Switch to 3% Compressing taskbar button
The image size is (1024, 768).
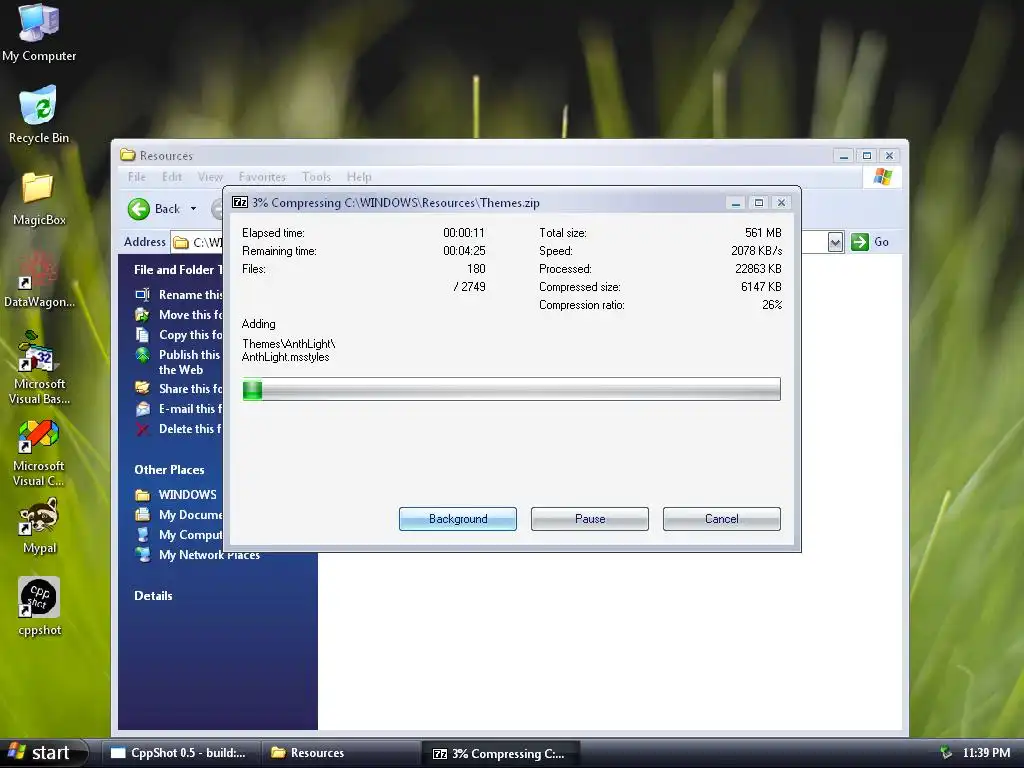[x=500, y=753]
